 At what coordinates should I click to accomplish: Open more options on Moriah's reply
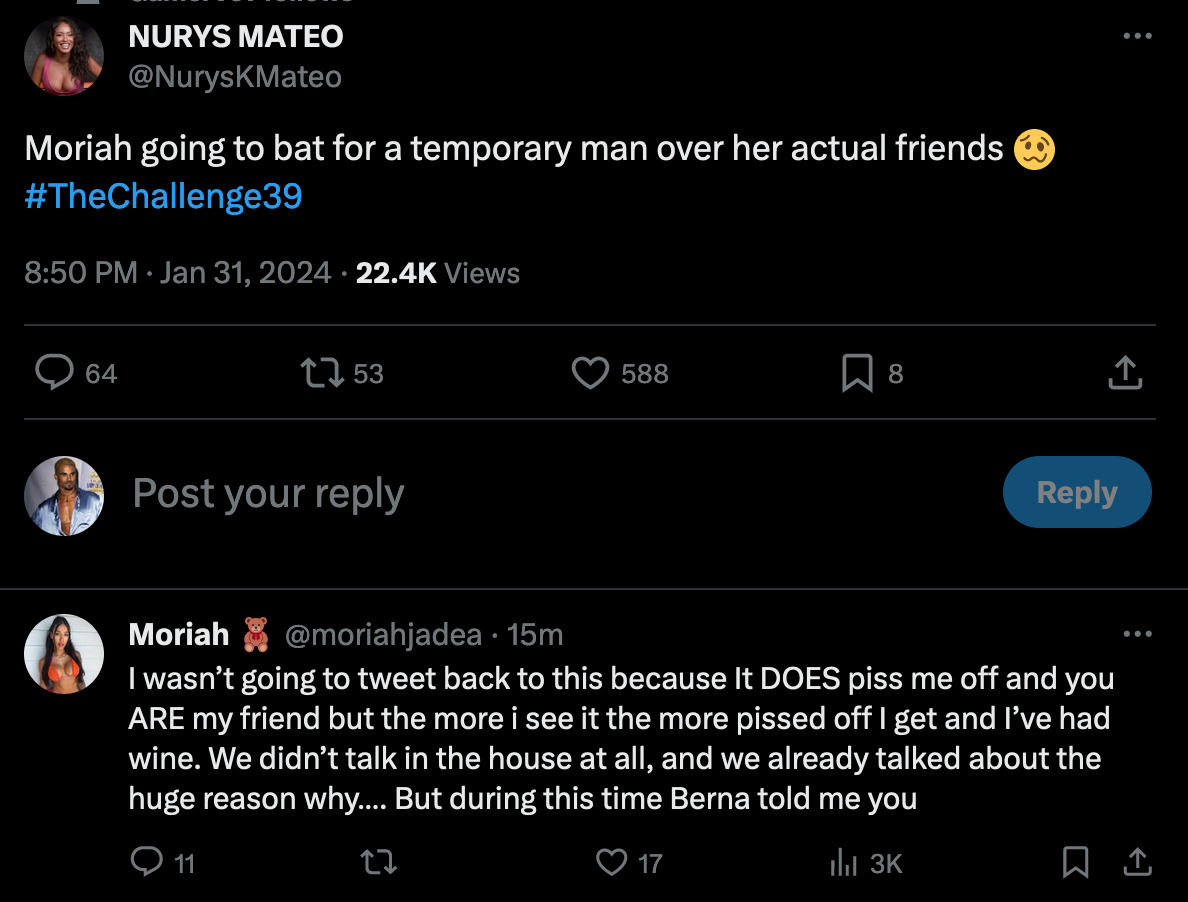point(1137,634)
